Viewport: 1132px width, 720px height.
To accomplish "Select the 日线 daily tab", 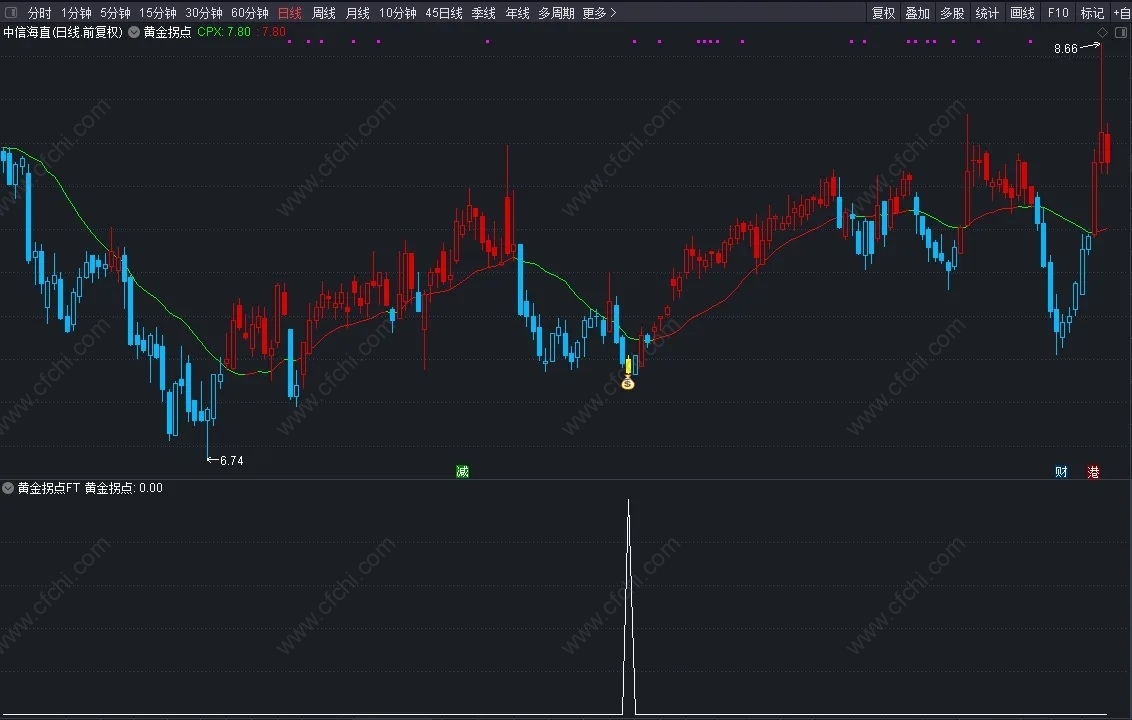I will (x=289, y=13).
